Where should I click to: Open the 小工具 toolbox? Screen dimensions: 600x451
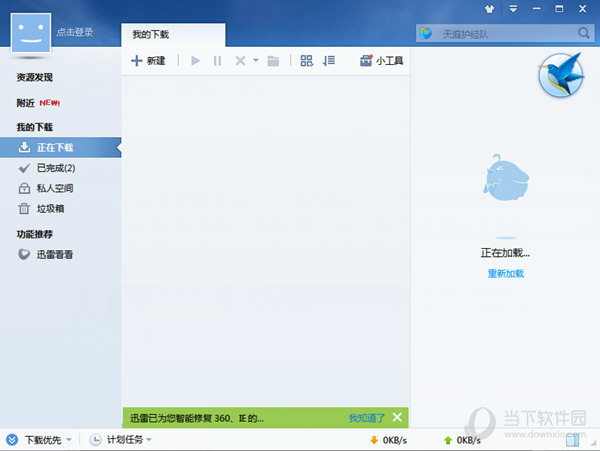[381, 61]
